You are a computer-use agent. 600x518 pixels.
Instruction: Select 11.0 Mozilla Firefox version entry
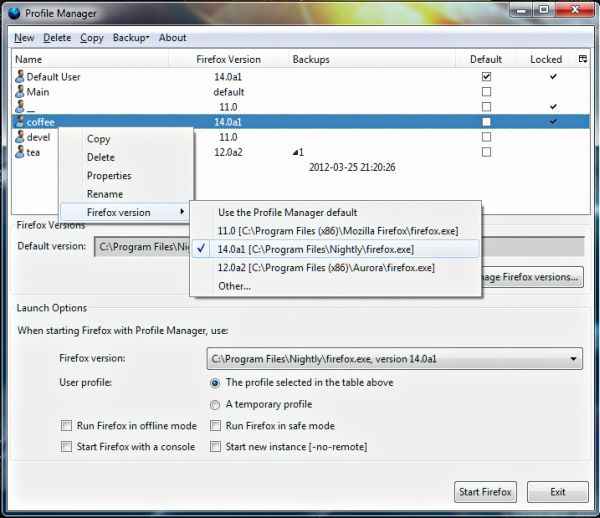click(336, 231)
